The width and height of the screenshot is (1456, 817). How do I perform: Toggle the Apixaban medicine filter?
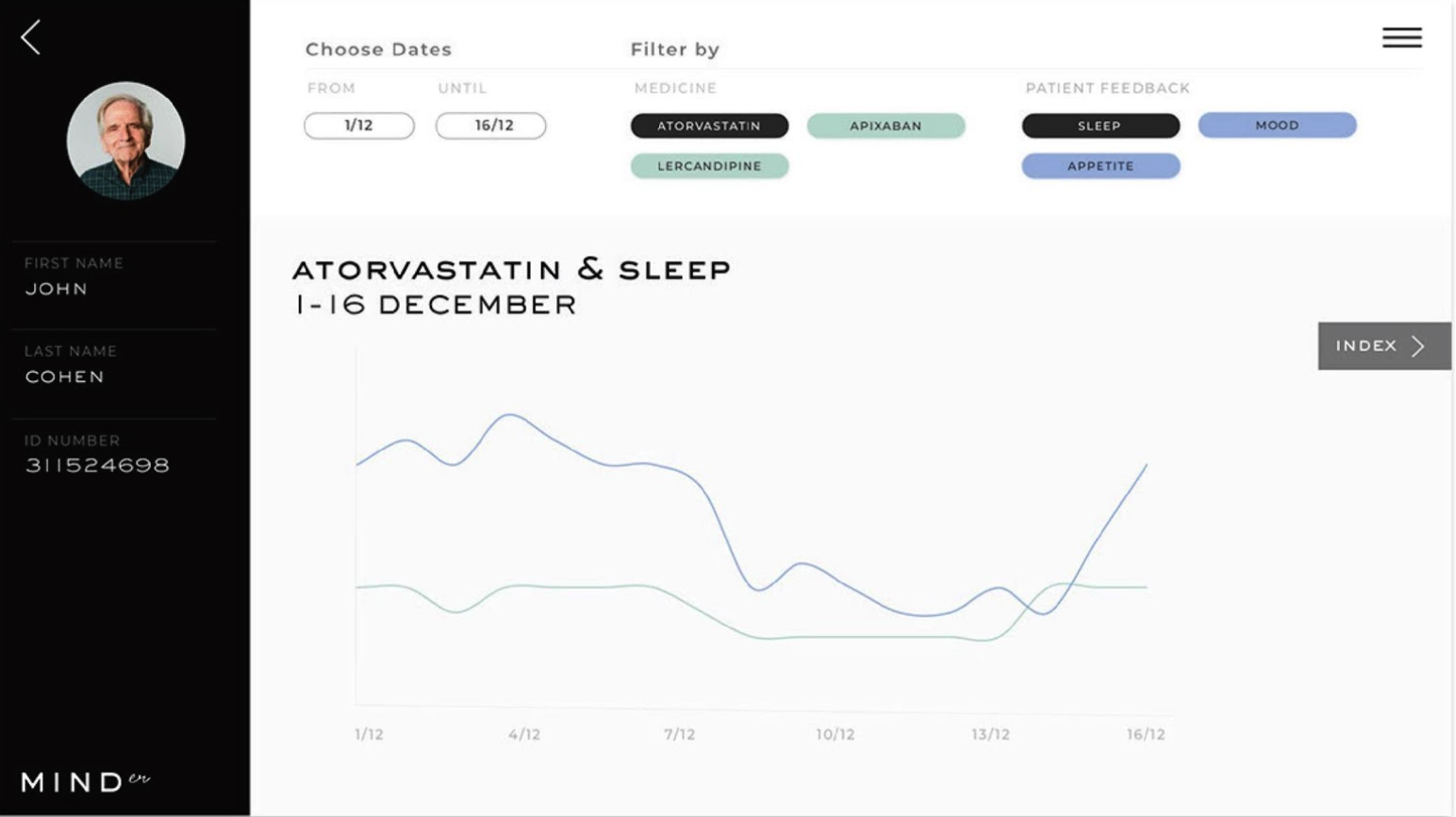point(885,125)
